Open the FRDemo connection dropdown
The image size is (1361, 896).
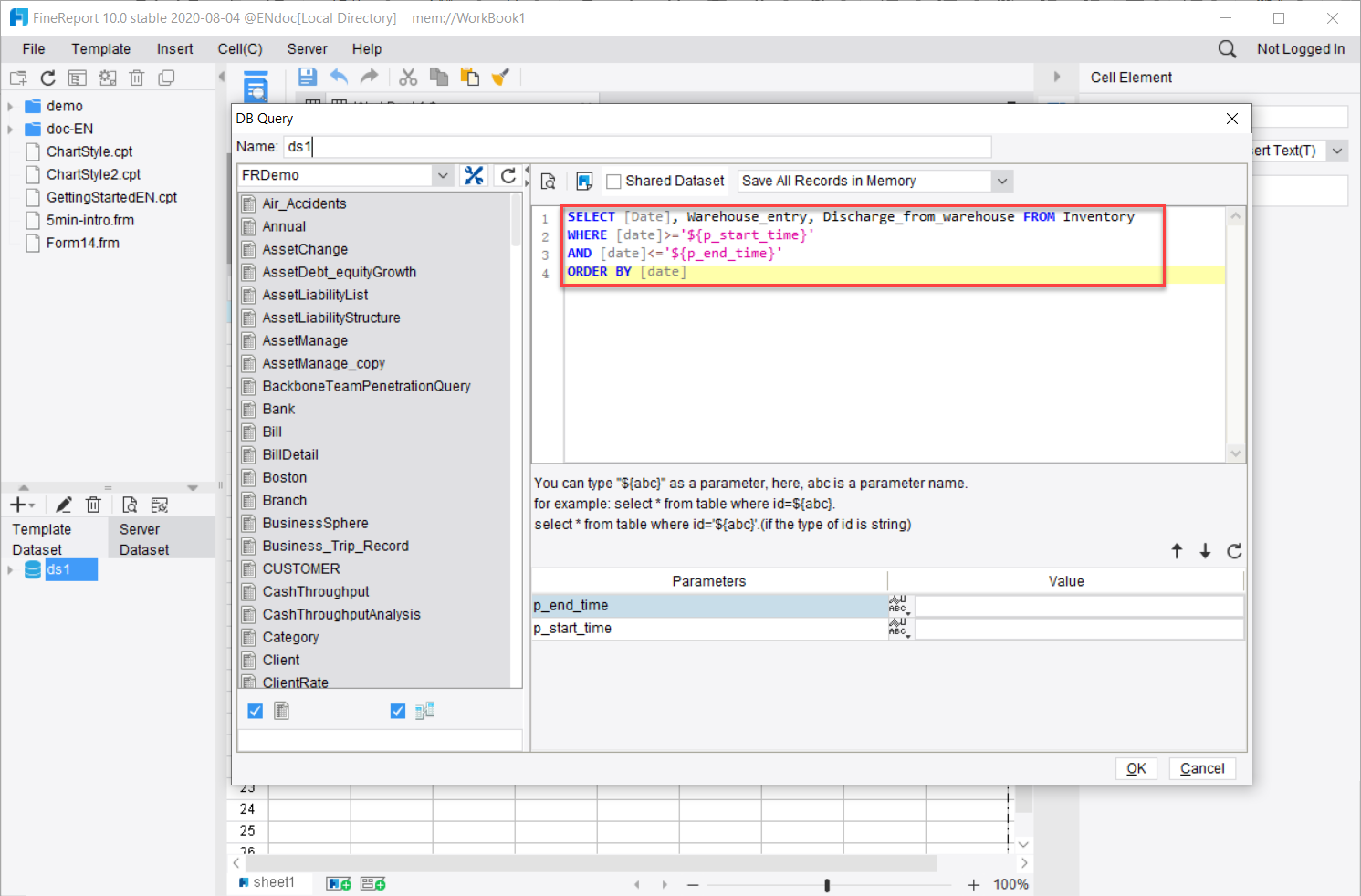click(443, 174)
